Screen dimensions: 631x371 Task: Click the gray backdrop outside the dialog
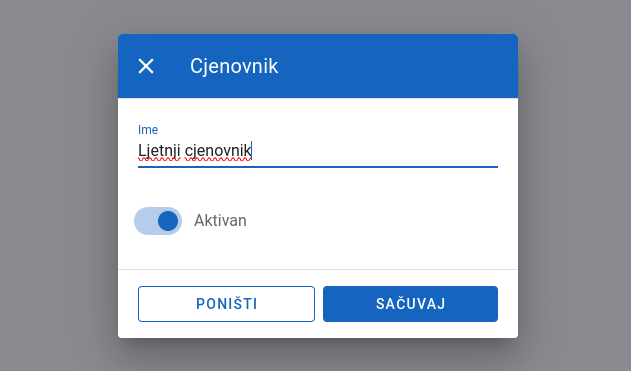[56, 185]
